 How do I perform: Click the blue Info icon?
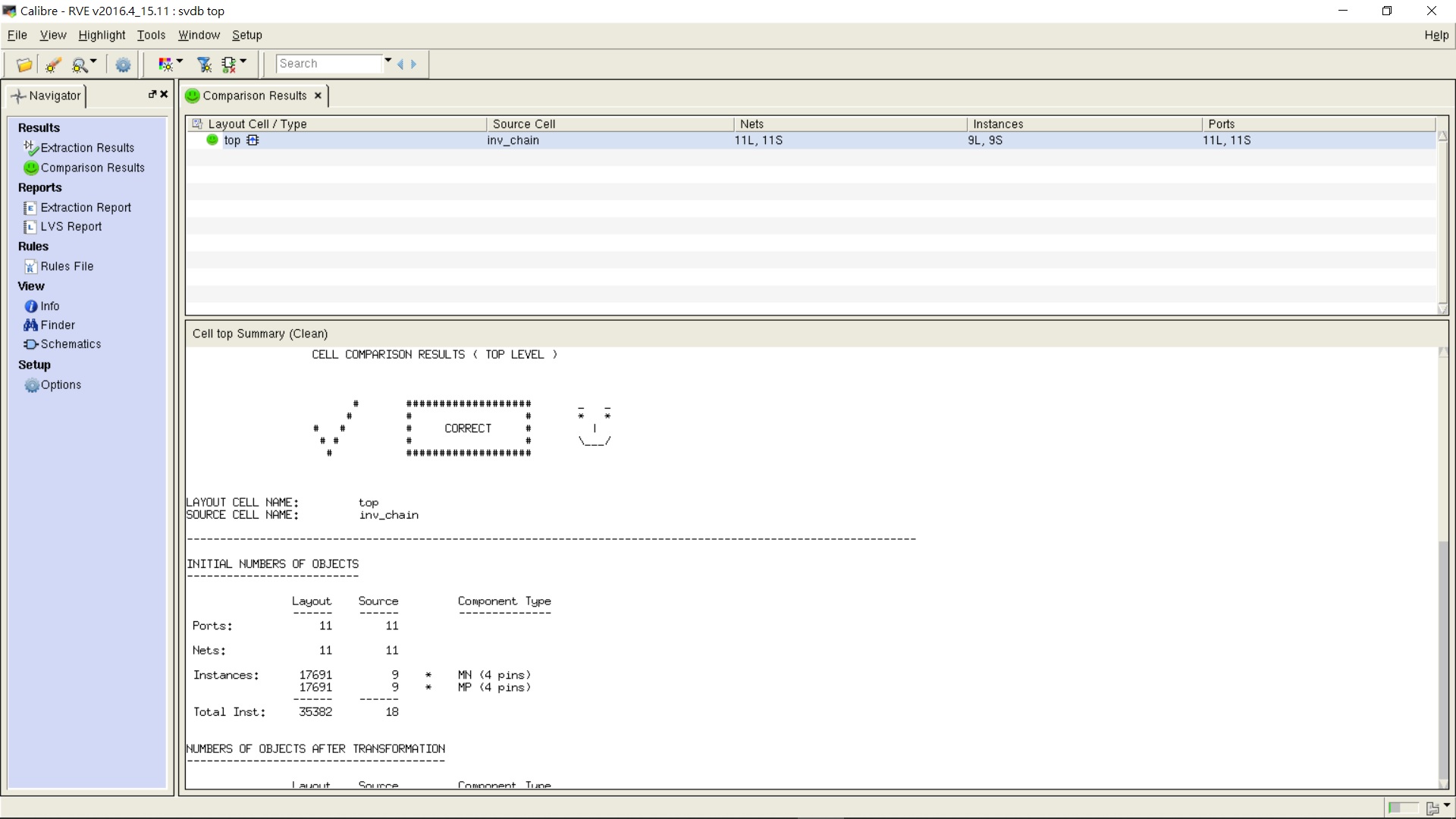(31, 306)
